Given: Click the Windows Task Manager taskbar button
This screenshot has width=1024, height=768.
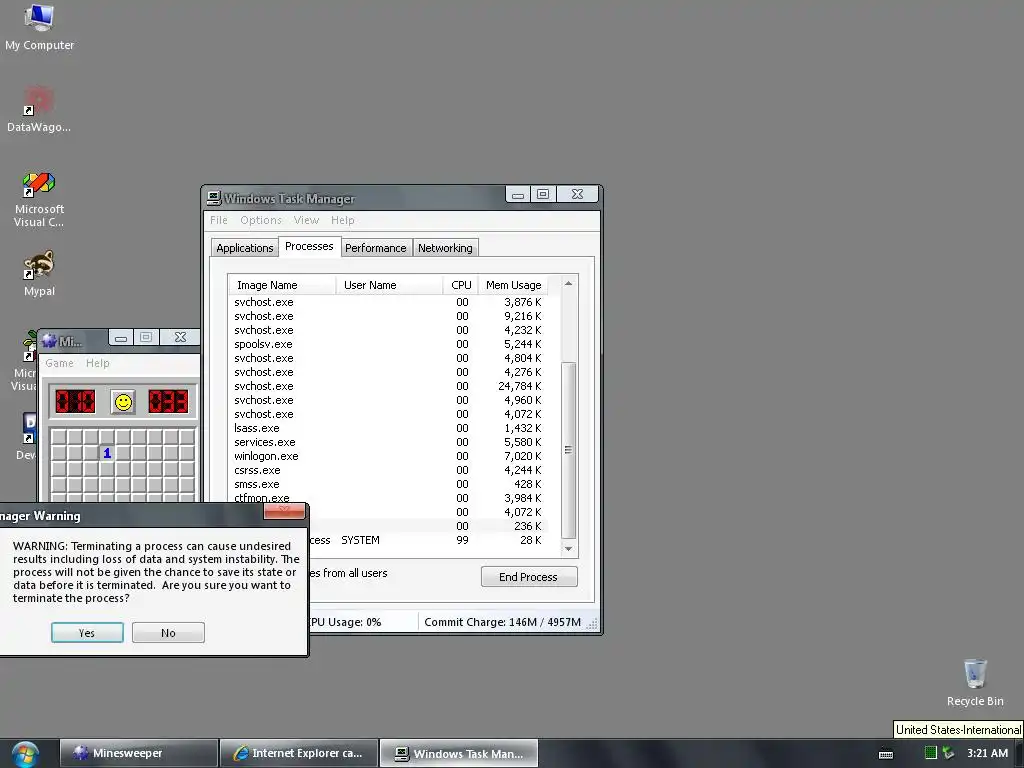Looking at the screenshot, I should tap(459, 754).
